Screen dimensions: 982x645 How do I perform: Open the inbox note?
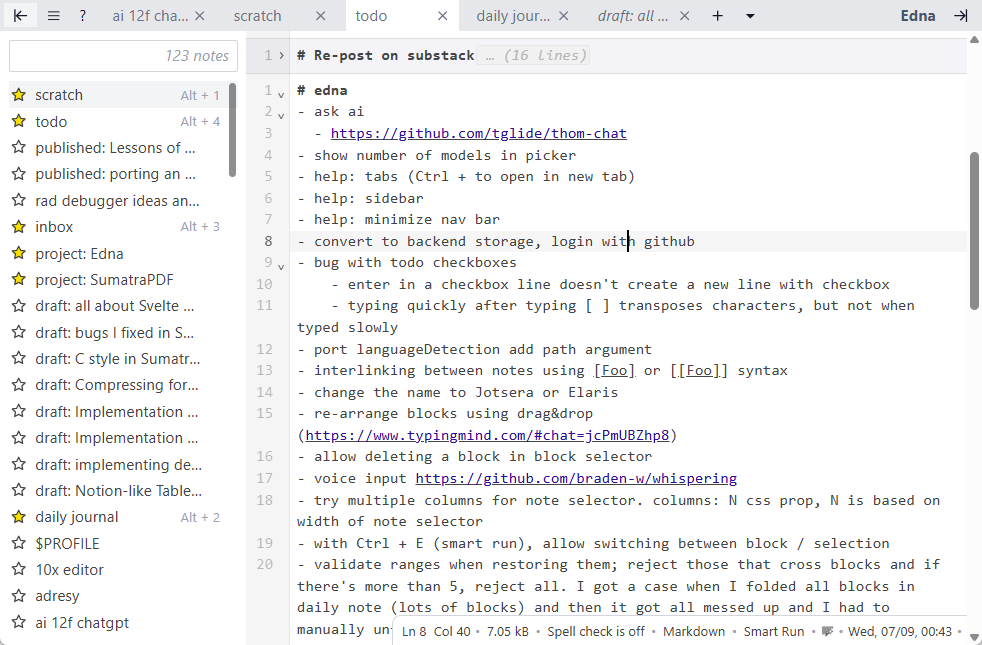pyautogui.click(x=119, y=226)
